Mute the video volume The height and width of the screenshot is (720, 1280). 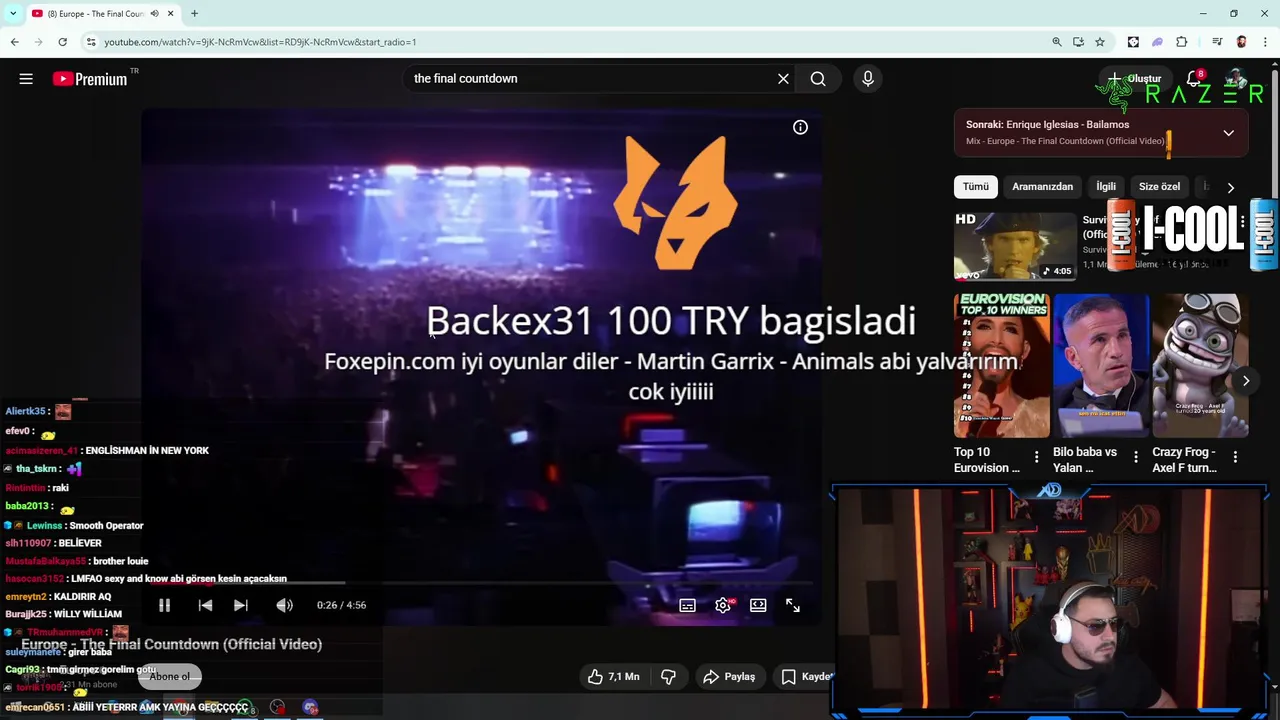pos(285,605)
